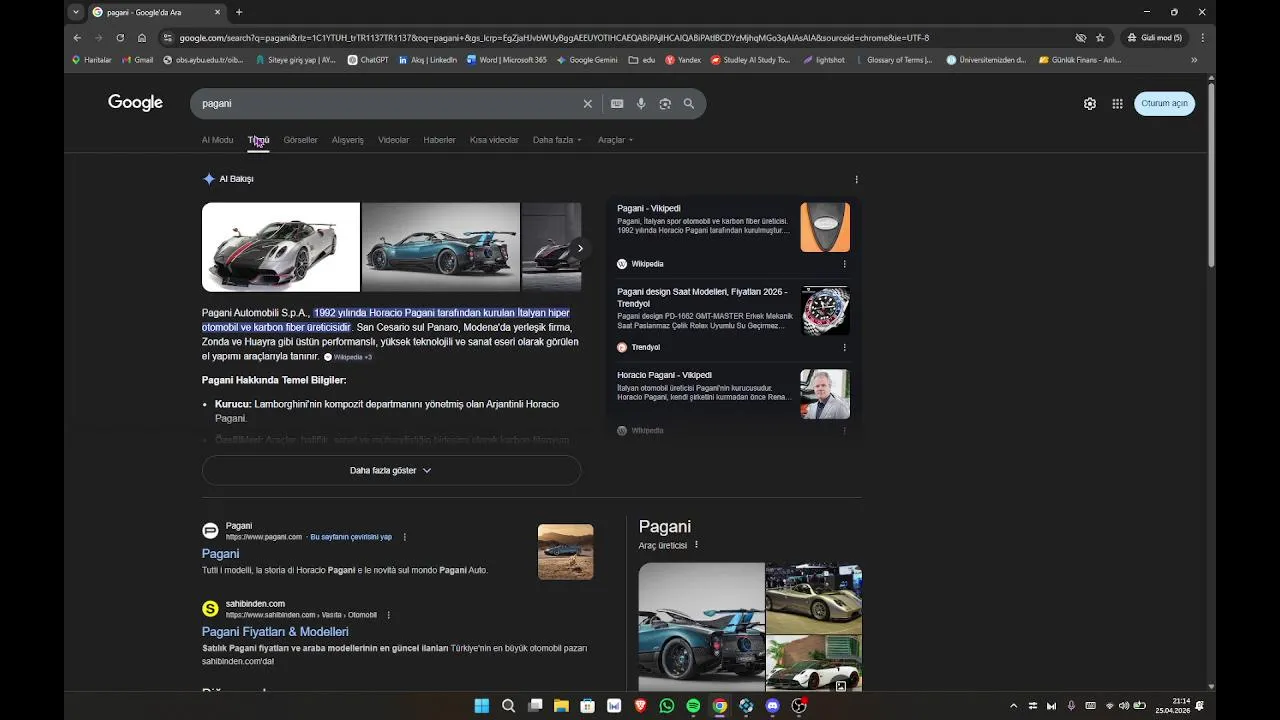Image resolution: width=1280 pixels, height=720 pixels.
Task: Open a new browser tab with plus button
Action: [239, 12]
